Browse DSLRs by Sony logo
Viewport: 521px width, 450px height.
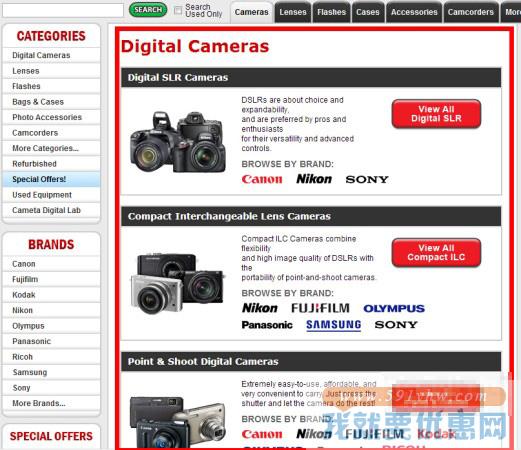pyautogui.click(x=367, y=179)
